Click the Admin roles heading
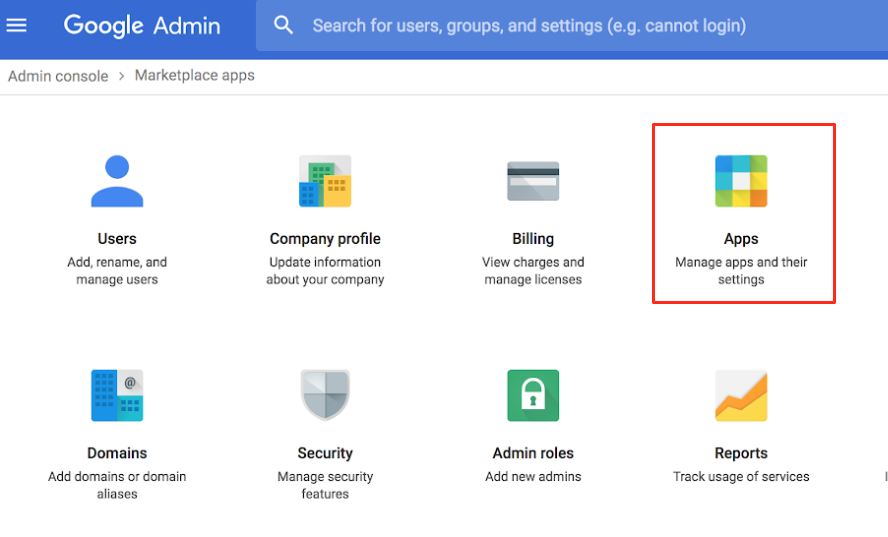The height and width of the screenshot is (537, 888). [x=533, y=453]
